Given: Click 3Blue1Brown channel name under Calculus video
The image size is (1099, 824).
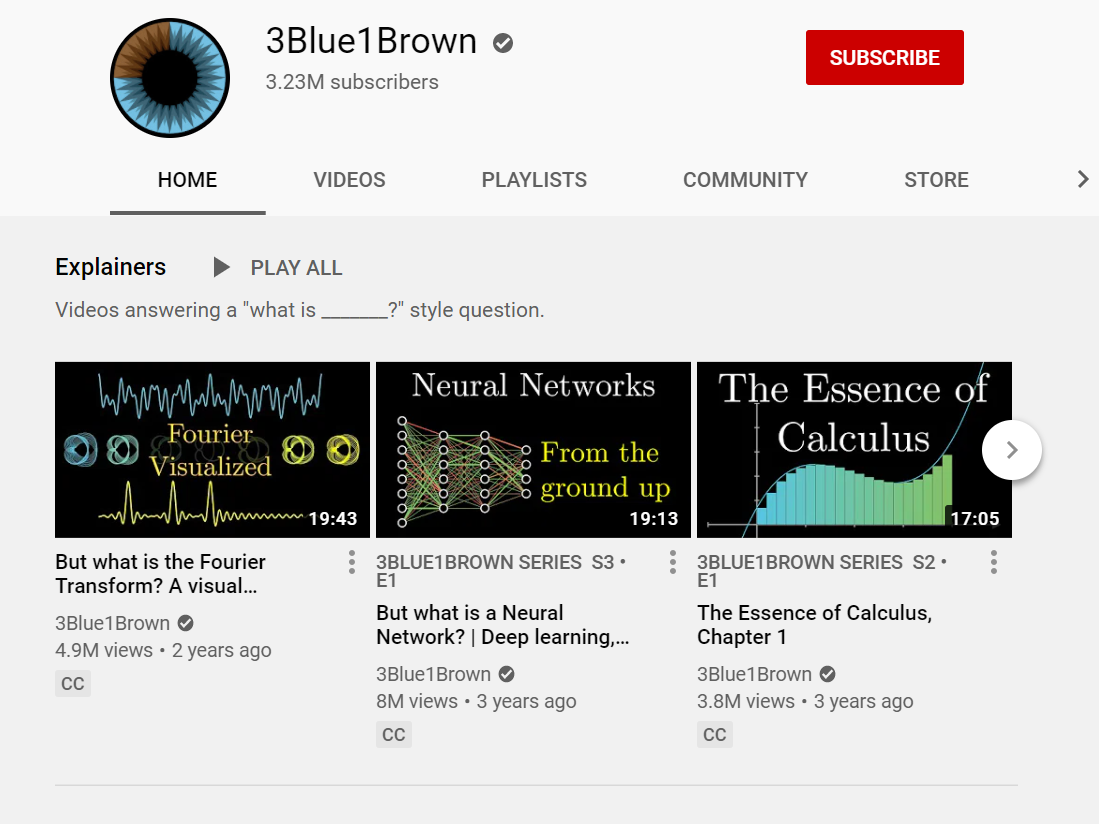Looking at the screenshot, I should pos(755,674).
